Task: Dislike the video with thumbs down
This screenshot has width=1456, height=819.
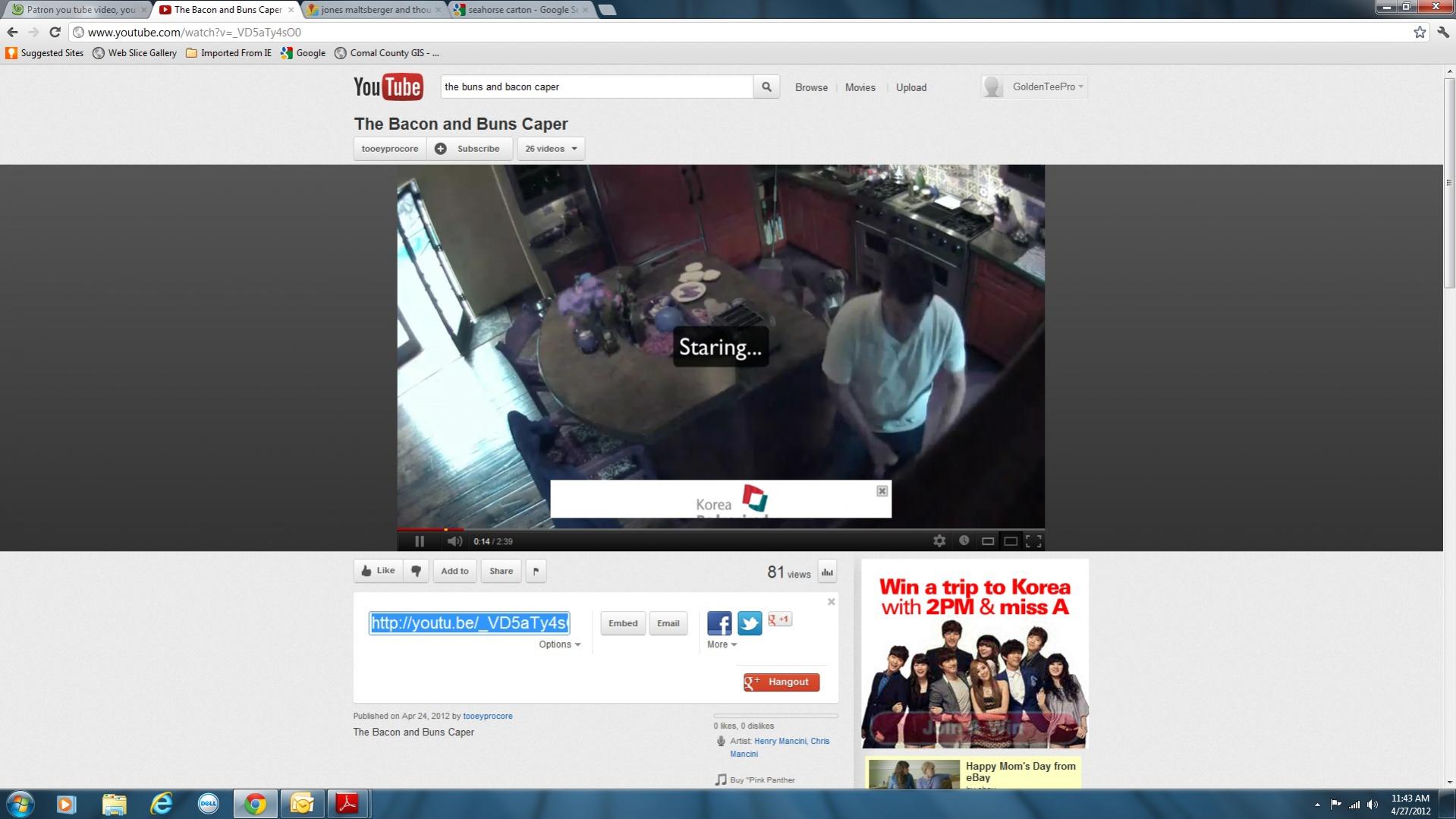Action: [417, 571]
